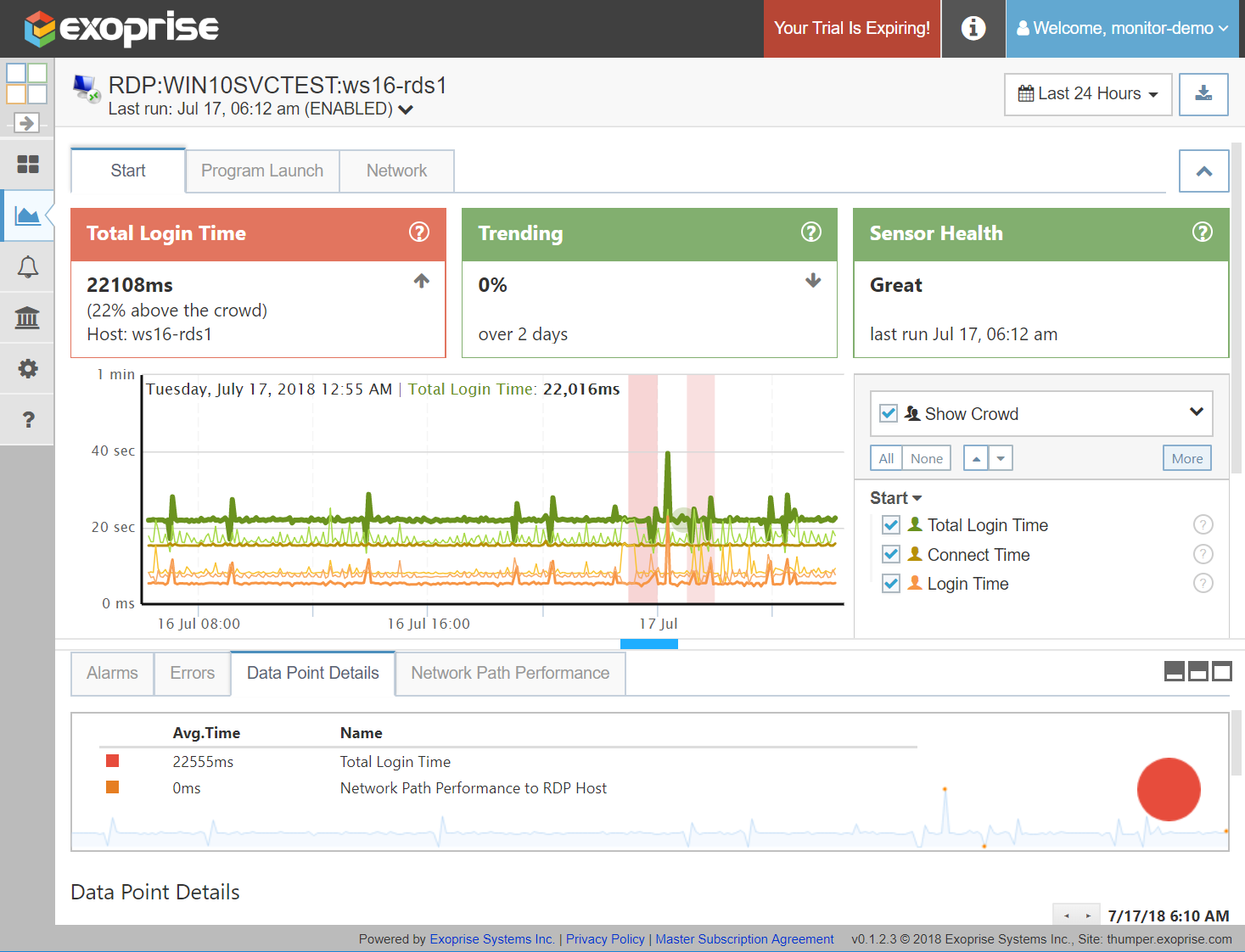This screenshot has height=952, width=1245.
Task: Uncheck Total Login Time series
Action: pos(891,525)
